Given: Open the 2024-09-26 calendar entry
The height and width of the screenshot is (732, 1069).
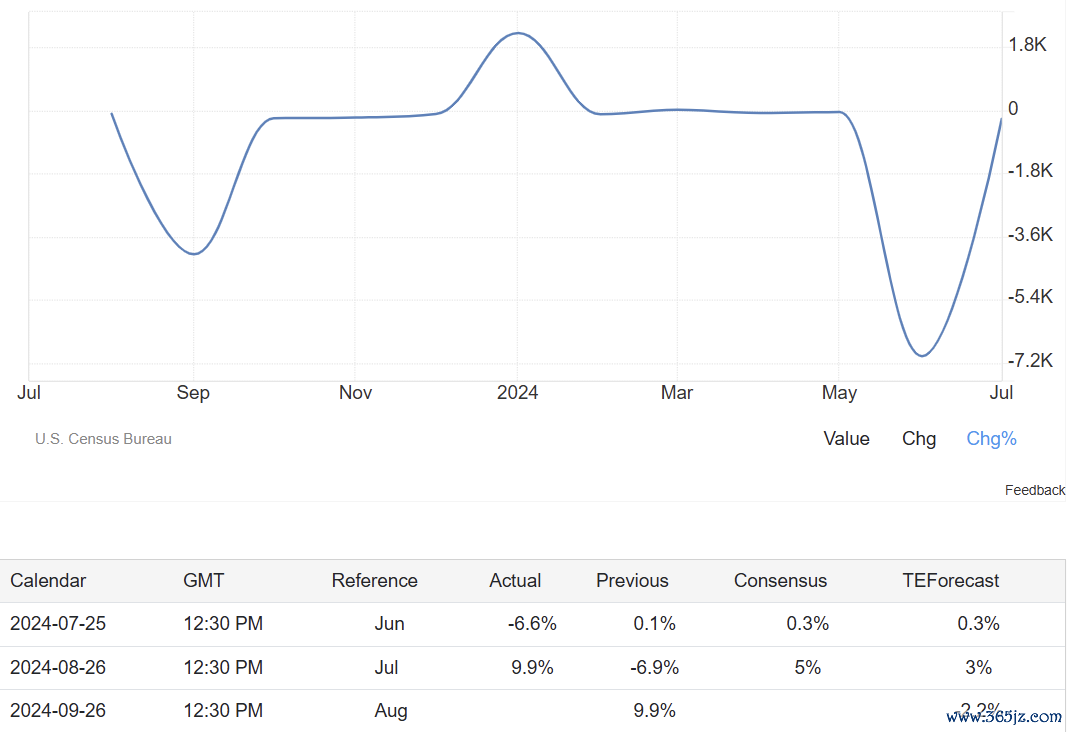Looking at the screenshot, I should 58,710.
